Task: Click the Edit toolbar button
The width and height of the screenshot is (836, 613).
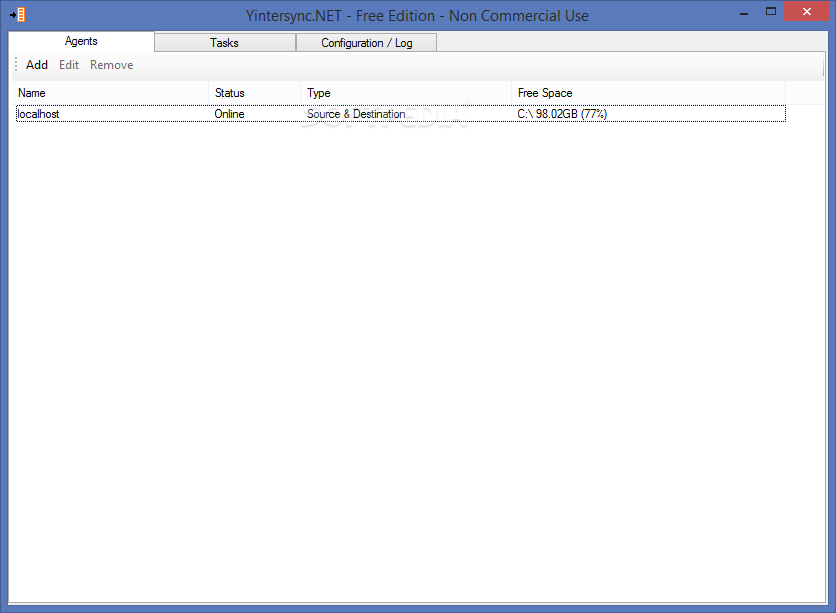Action: (69, 65)
